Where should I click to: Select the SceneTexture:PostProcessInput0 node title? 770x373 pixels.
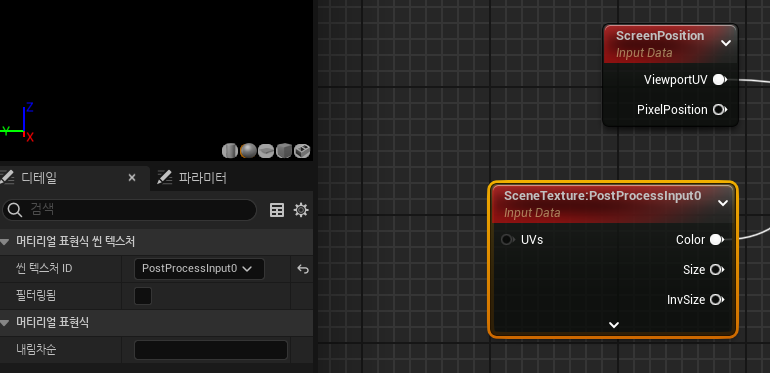pyautogui.click(x=603, y=196)
